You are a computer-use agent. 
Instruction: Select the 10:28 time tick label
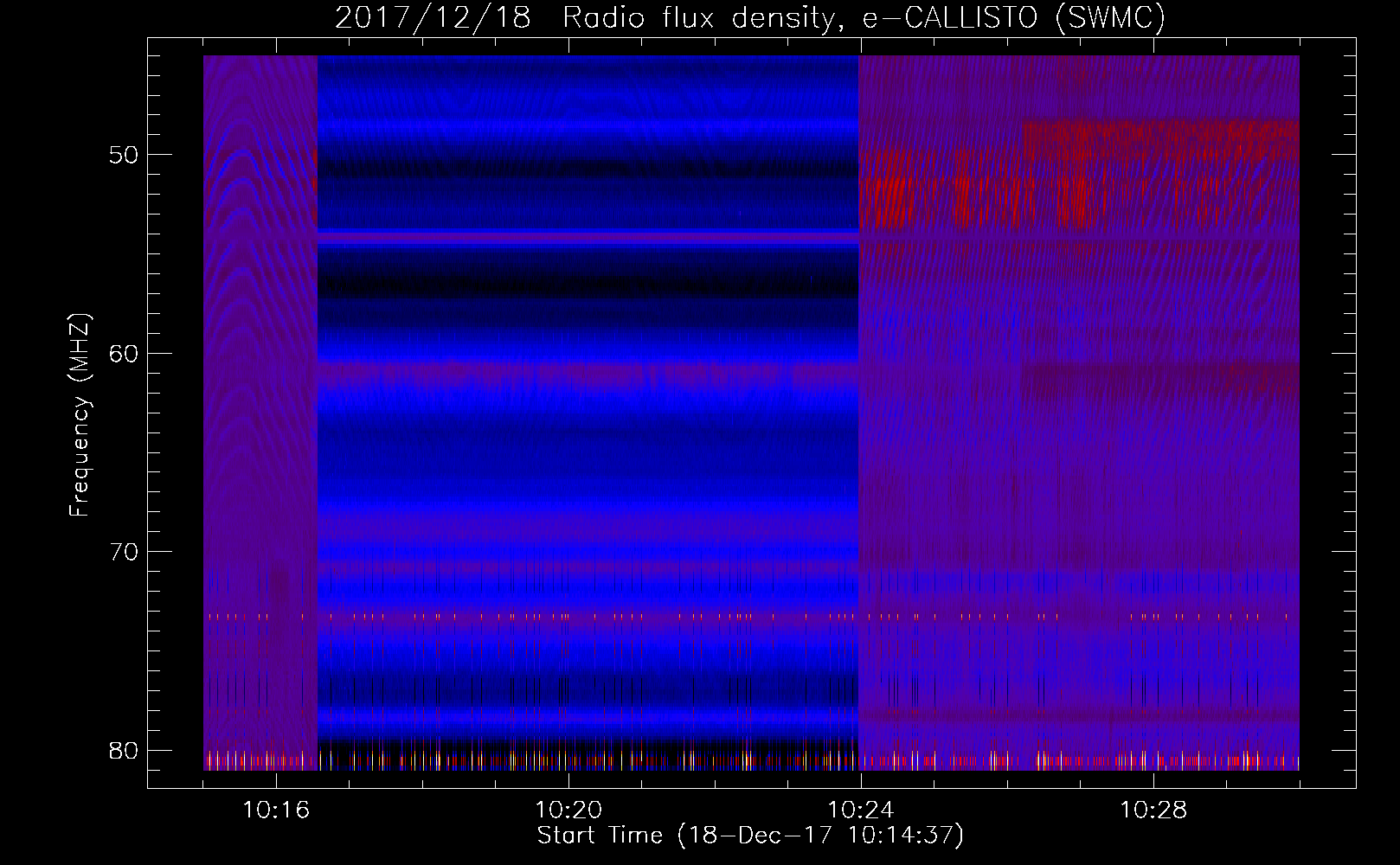pos(1153,811)
